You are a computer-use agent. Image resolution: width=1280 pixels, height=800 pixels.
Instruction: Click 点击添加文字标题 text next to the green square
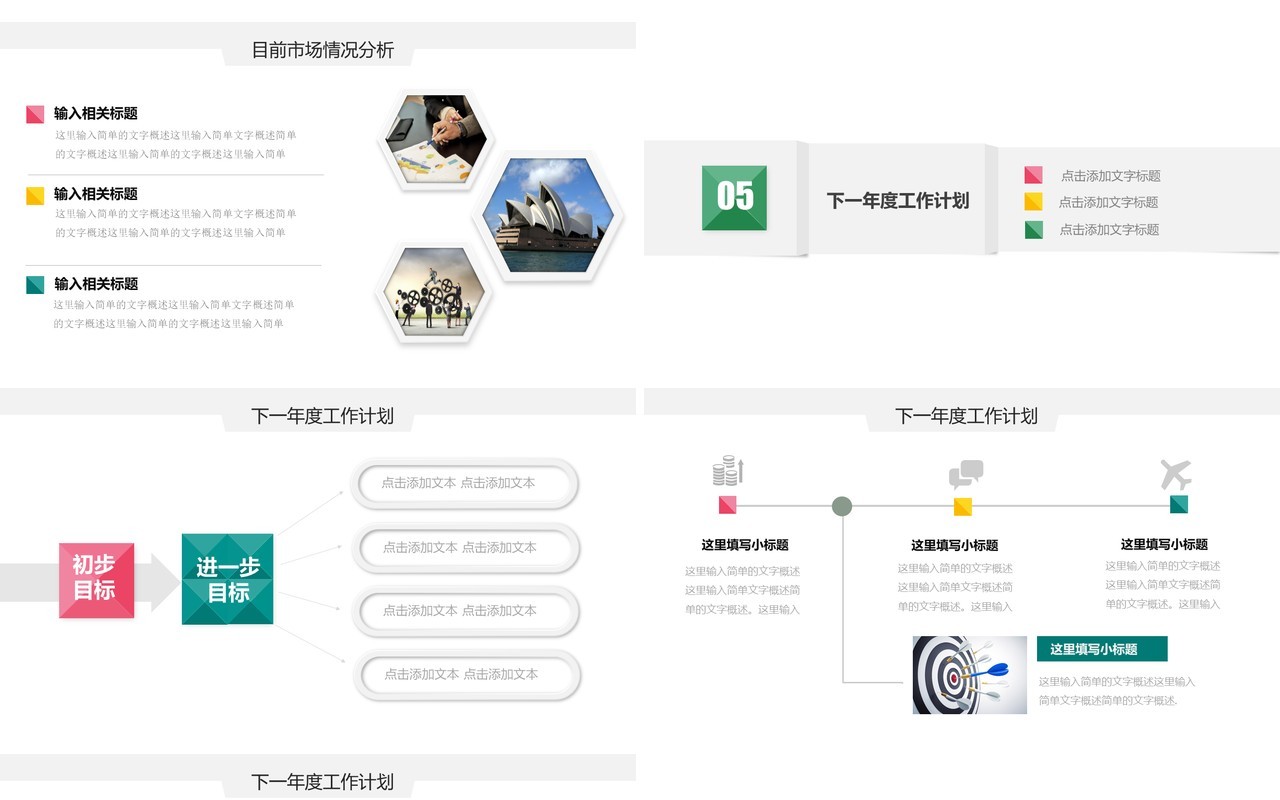1110,229
